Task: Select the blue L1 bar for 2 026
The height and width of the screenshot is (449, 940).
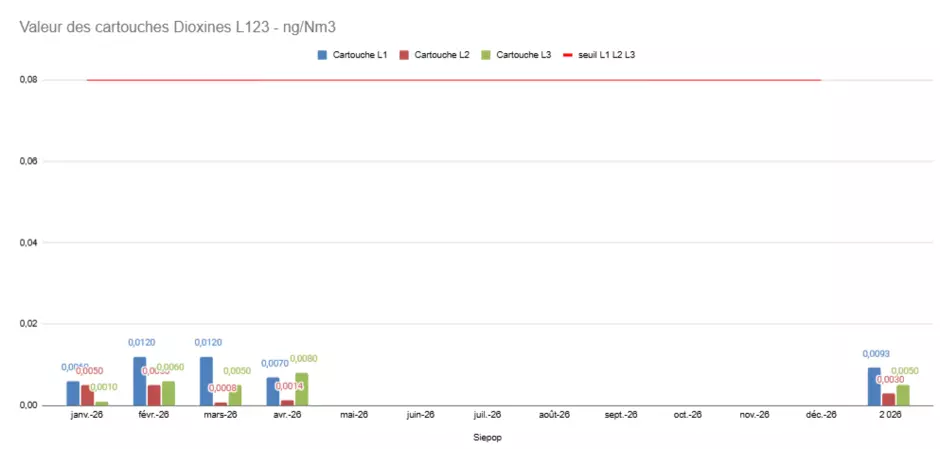Action: [x=875, y=387]
